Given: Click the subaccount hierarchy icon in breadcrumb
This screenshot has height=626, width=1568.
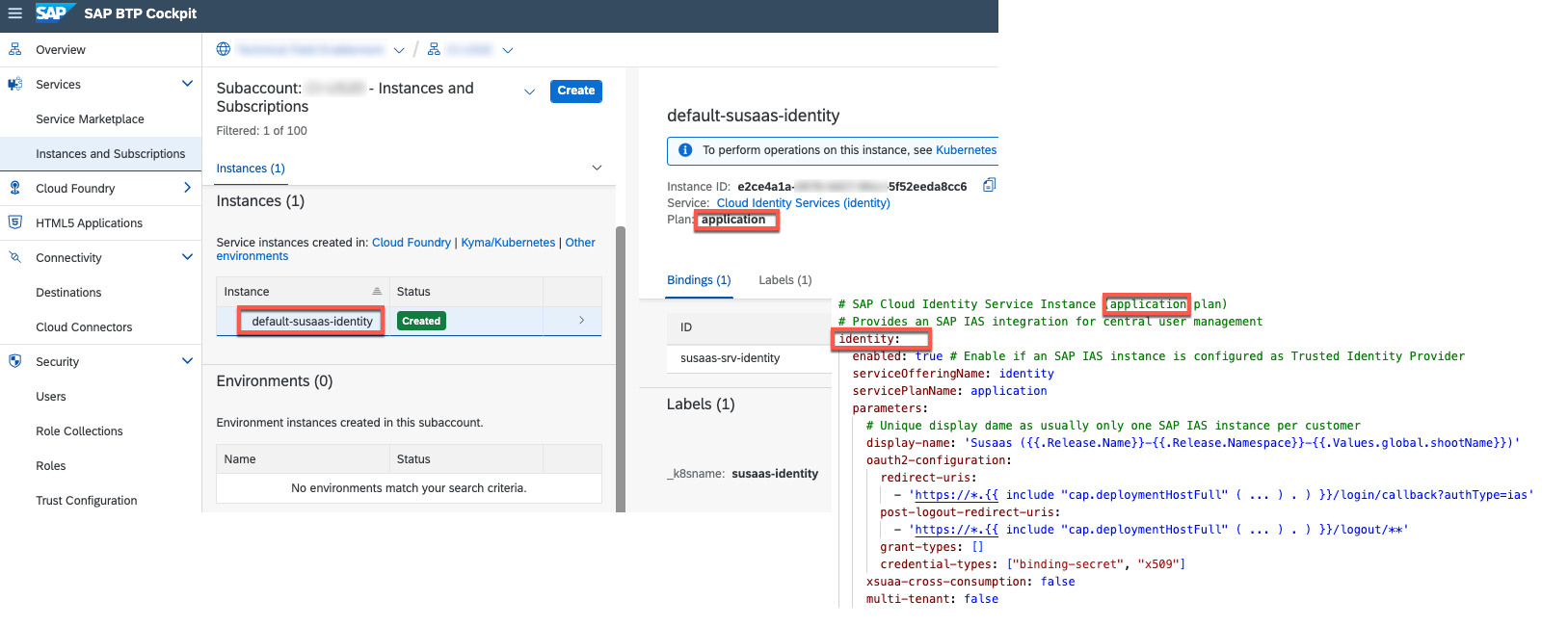Looking at the screenshot, I should 435,49.
